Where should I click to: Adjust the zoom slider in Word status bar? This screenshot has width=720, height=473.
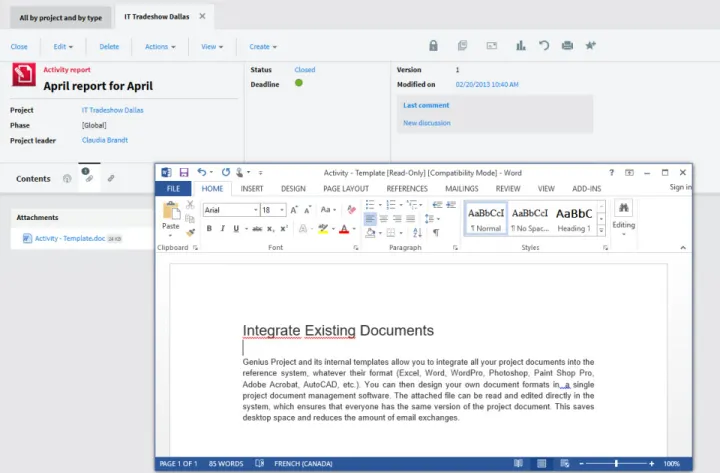point(617,464)
